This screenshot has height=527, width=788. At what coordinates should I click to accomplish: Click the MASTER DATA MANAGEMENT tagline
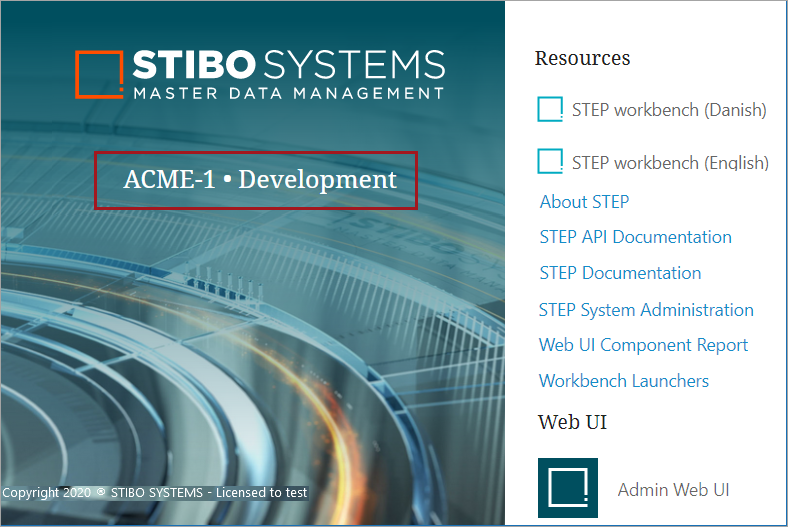point(289,93)
